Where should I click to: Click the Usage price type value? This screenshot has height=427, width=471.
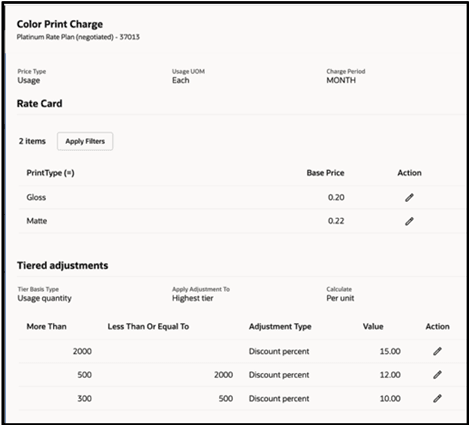click(29, 80)
